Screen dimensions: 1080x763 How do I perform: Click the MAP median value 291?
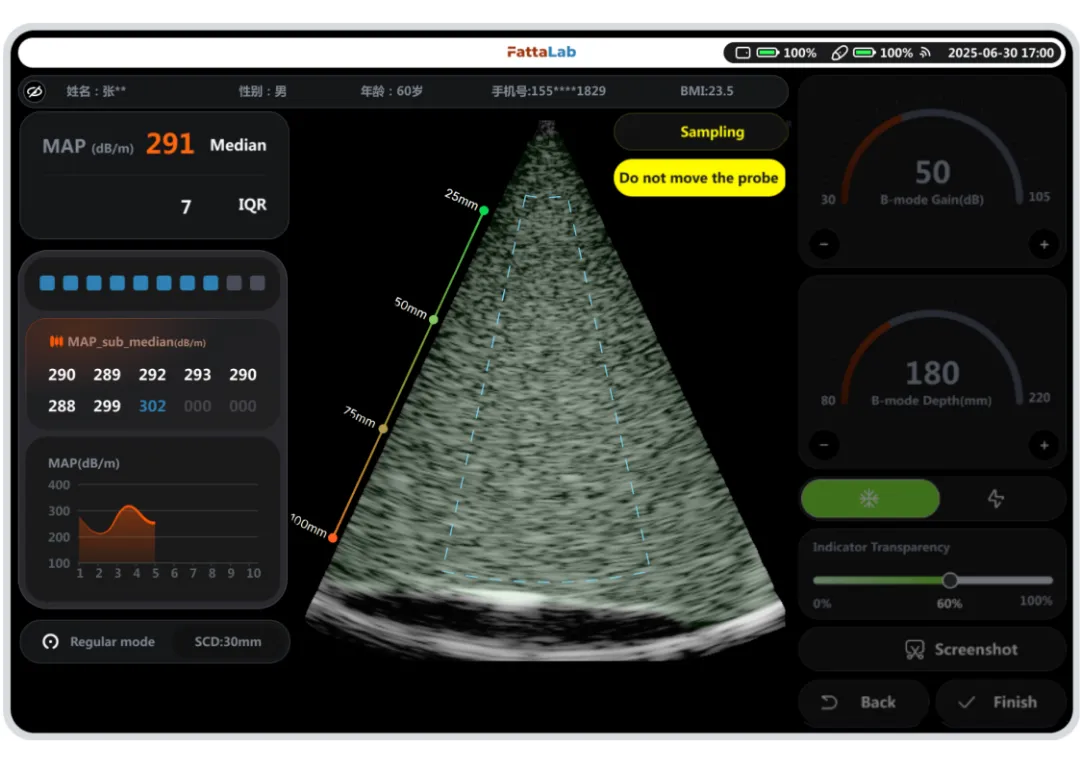[170, 144]
